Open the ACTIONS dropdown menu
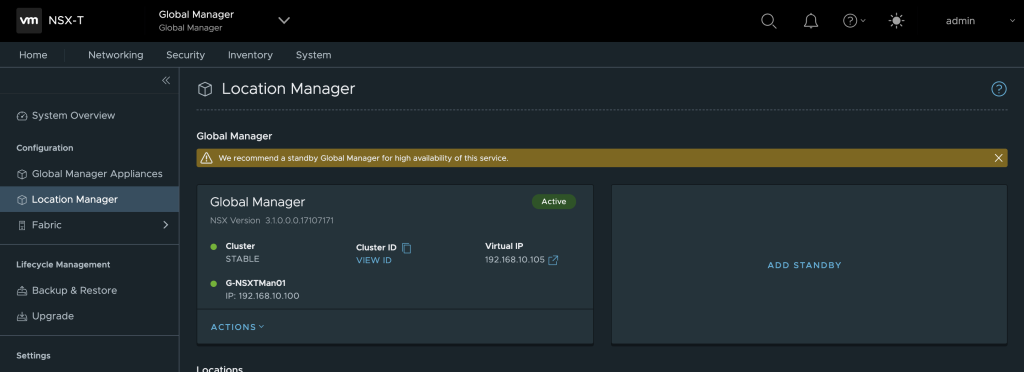 coord(237,327)
